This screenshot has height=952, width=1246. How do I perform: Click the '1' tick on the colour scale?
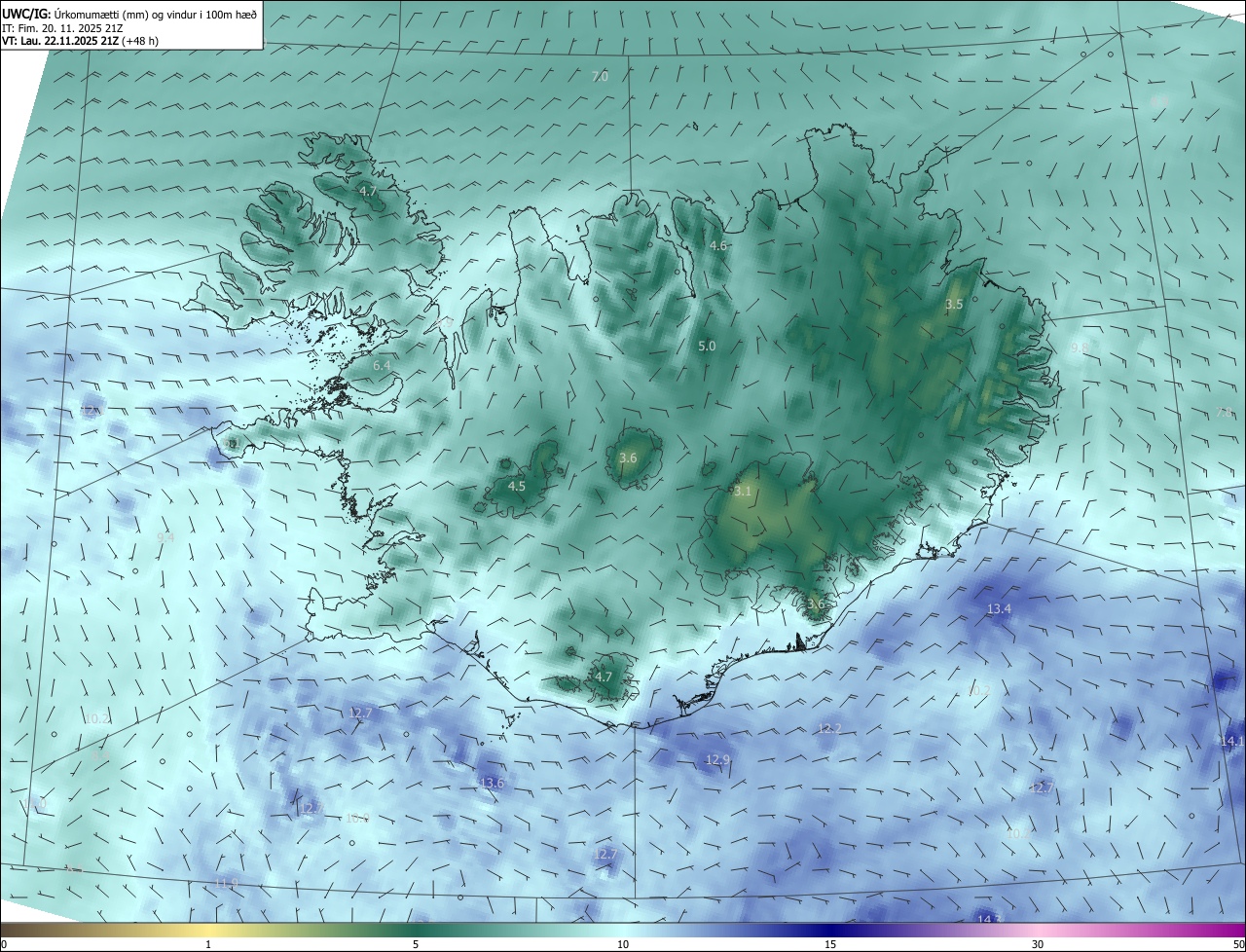(208, 944)
